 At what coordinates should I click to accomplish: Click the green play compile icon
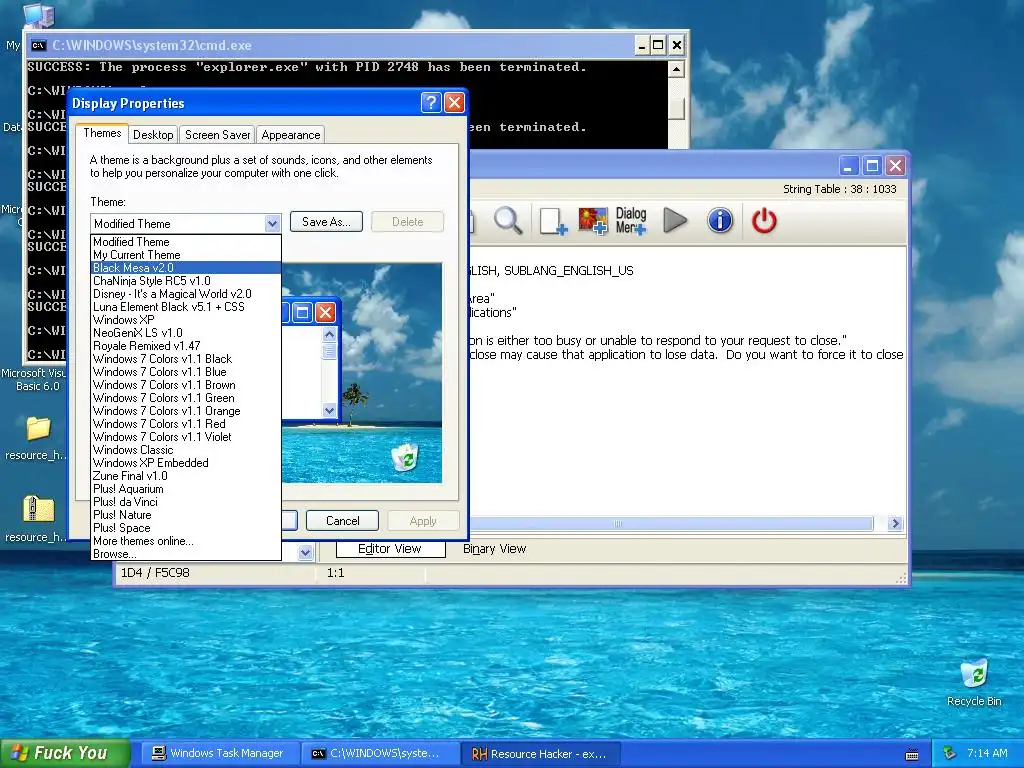[675, 221]
